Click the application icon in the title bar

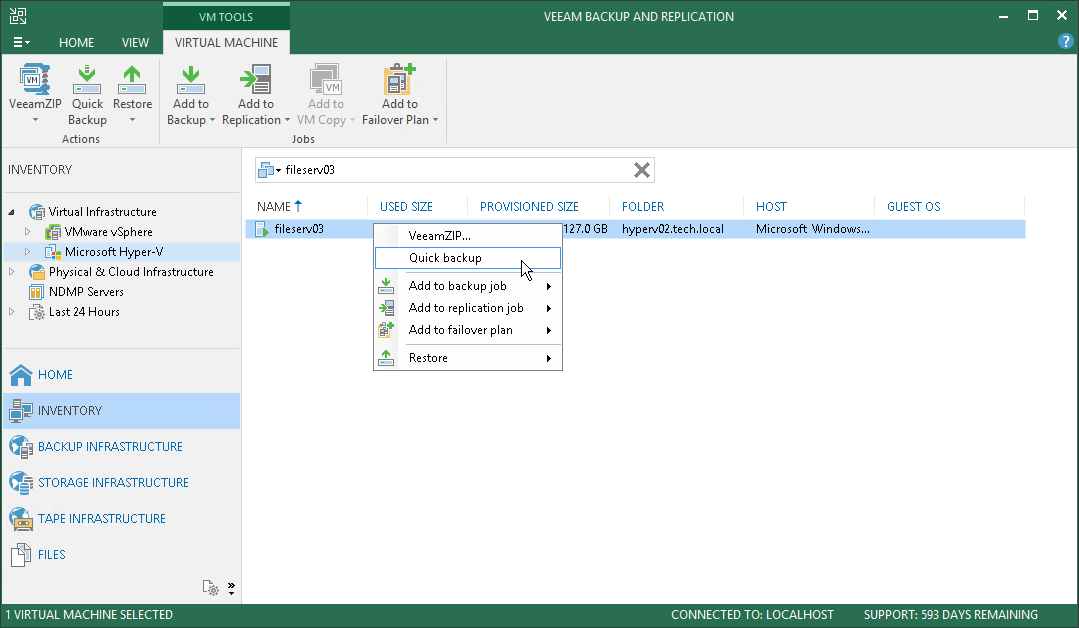[18, 16]
